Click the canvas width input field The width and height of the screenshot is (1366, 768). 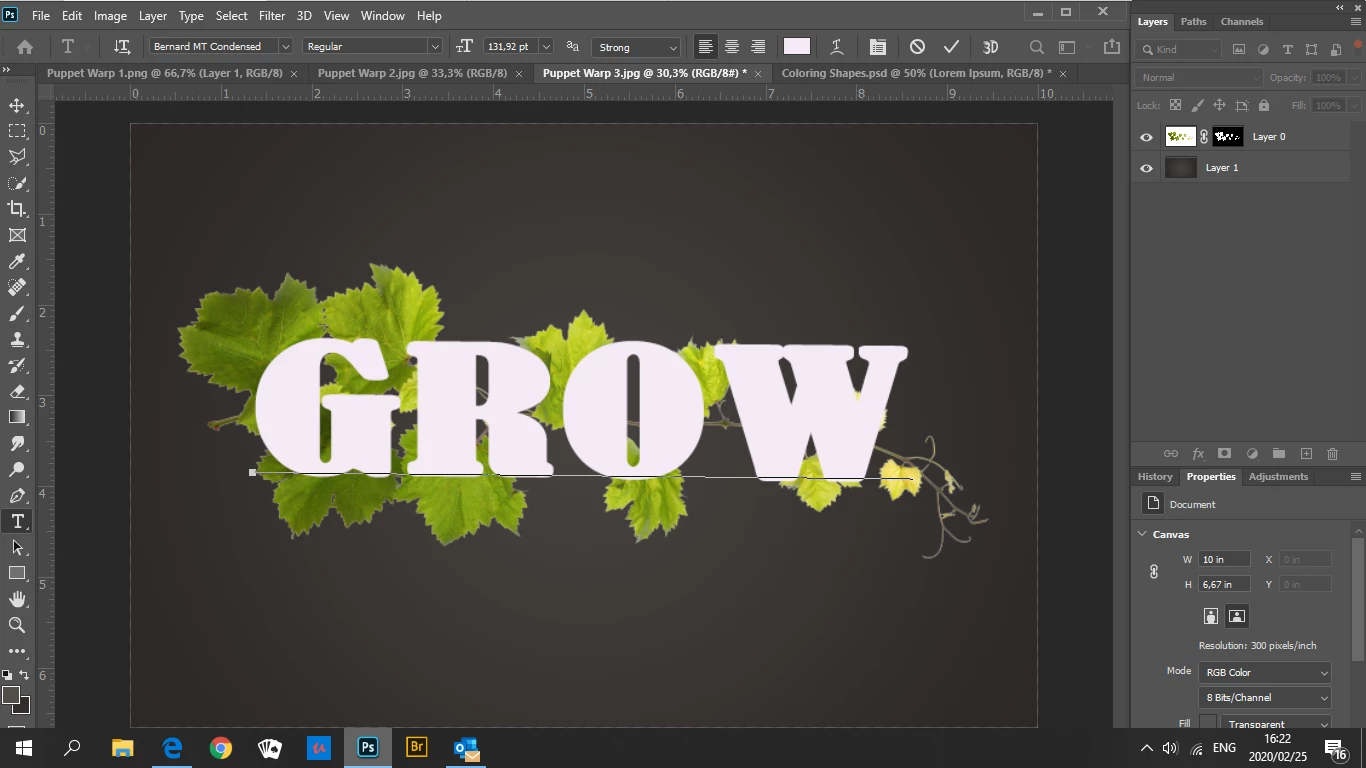coord(1225,559)
